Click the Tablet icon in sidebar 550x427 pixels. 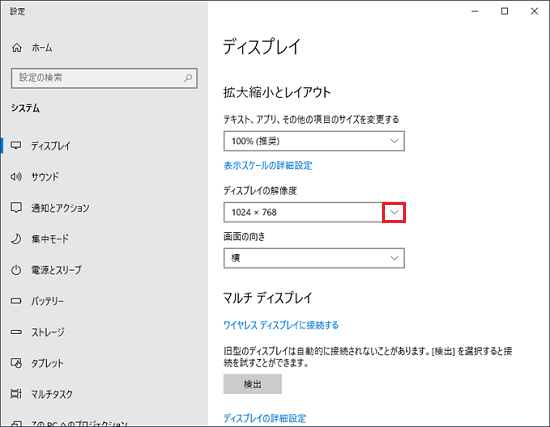tap(16, 363)
